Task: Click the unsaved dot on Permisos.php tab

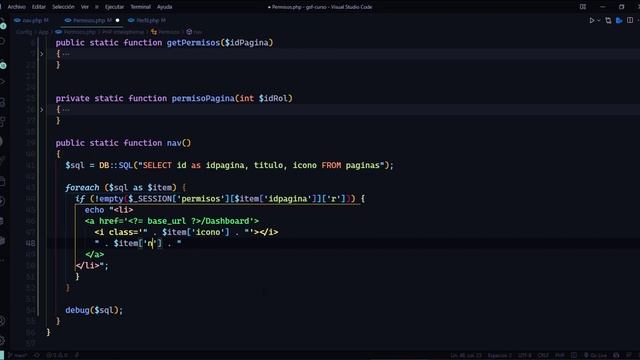Action: click(x=118, y=20)
